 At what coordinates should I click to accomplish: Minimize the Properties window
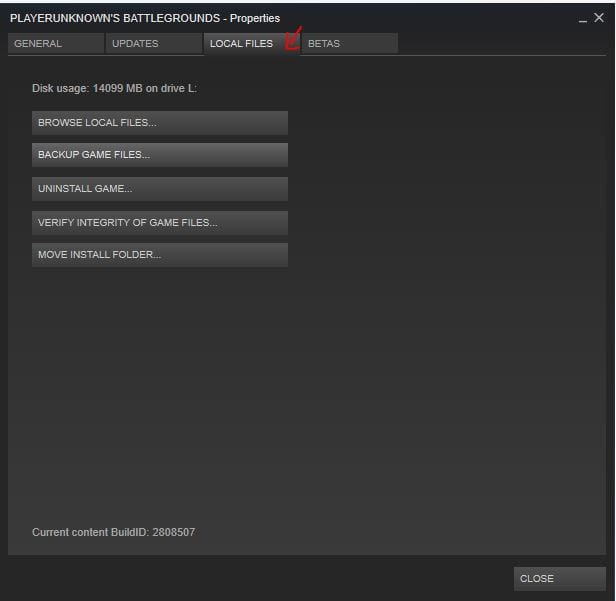tap(583, 20)
